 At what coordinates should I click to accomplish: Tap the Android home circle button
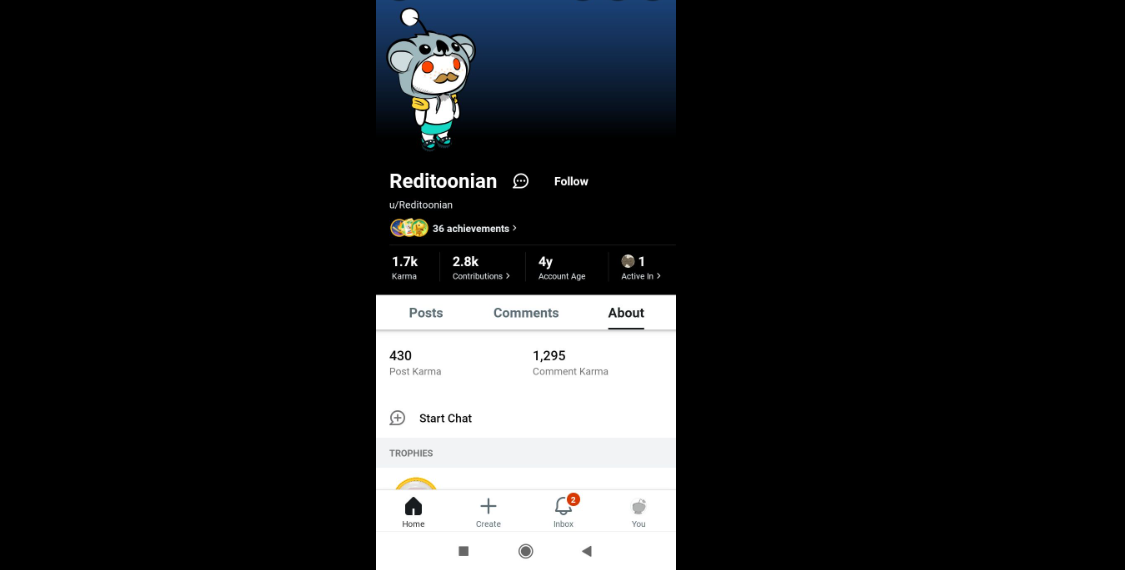click(526, 551)
